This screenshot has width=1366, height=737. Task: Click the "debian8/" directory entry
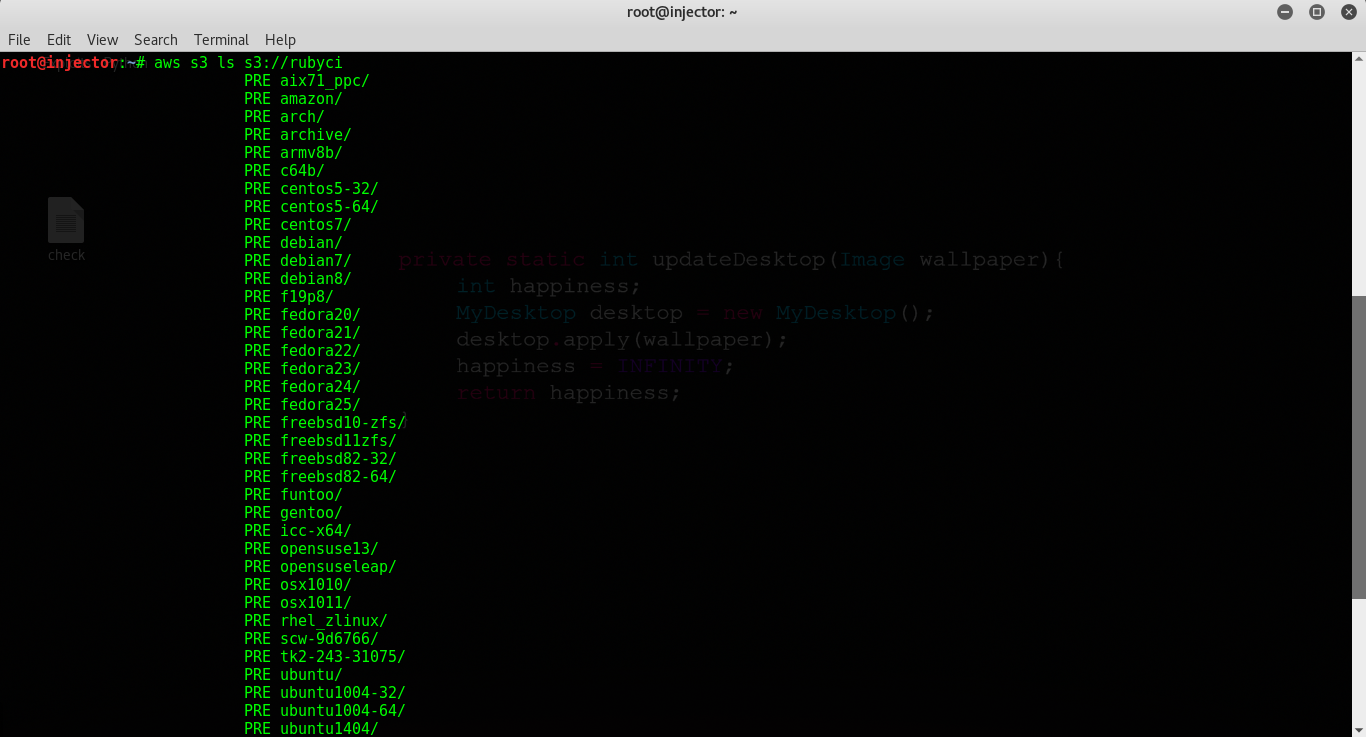coord(315,278)
